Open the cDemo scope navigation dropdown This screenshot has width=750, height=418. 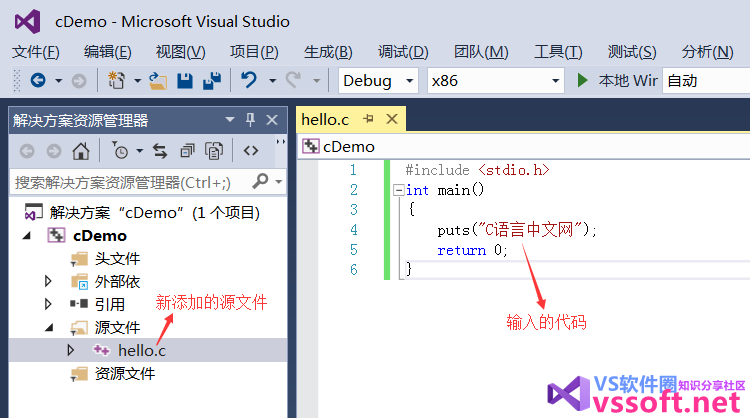pyautogui.click(x=525, y=146)
